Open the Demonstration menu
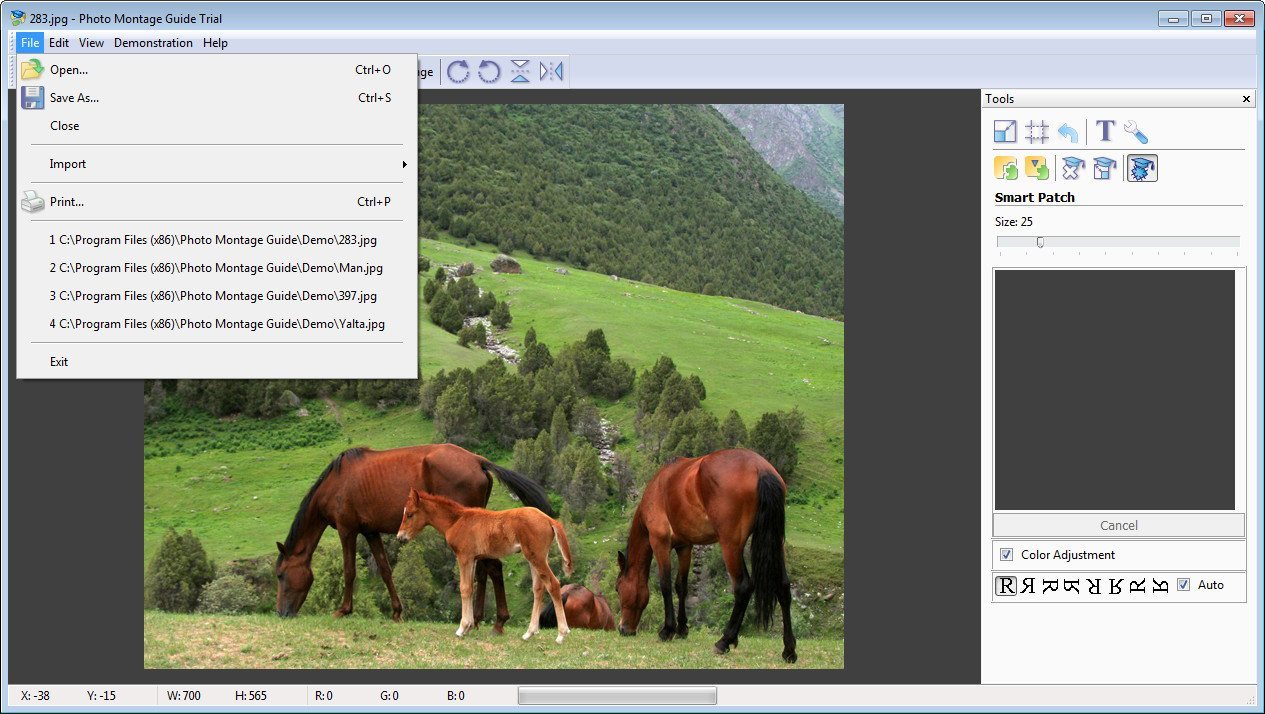1265x714 pixels. (153, 43)
